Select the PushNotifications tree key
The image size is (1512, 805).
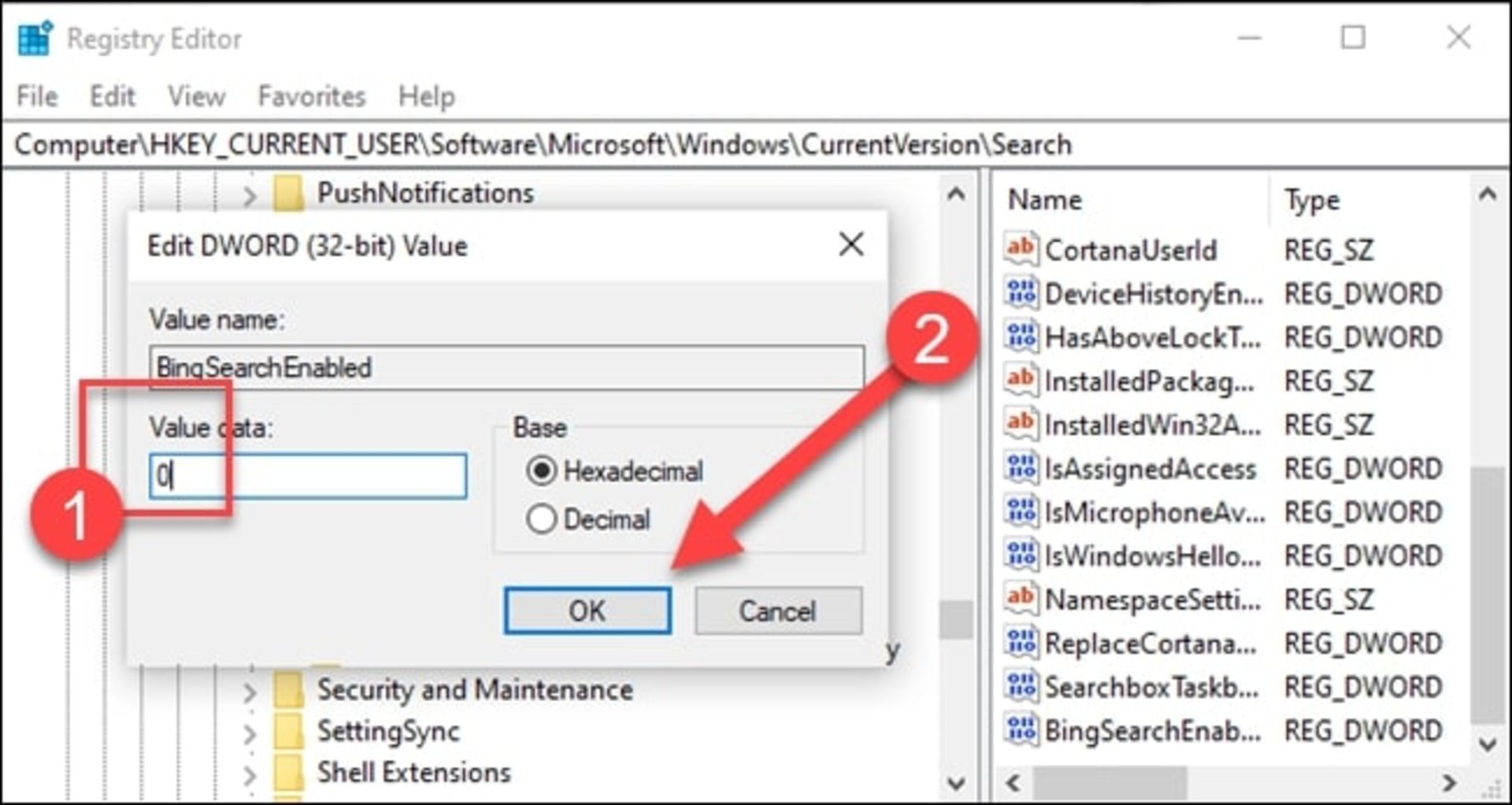pos(425,194)
